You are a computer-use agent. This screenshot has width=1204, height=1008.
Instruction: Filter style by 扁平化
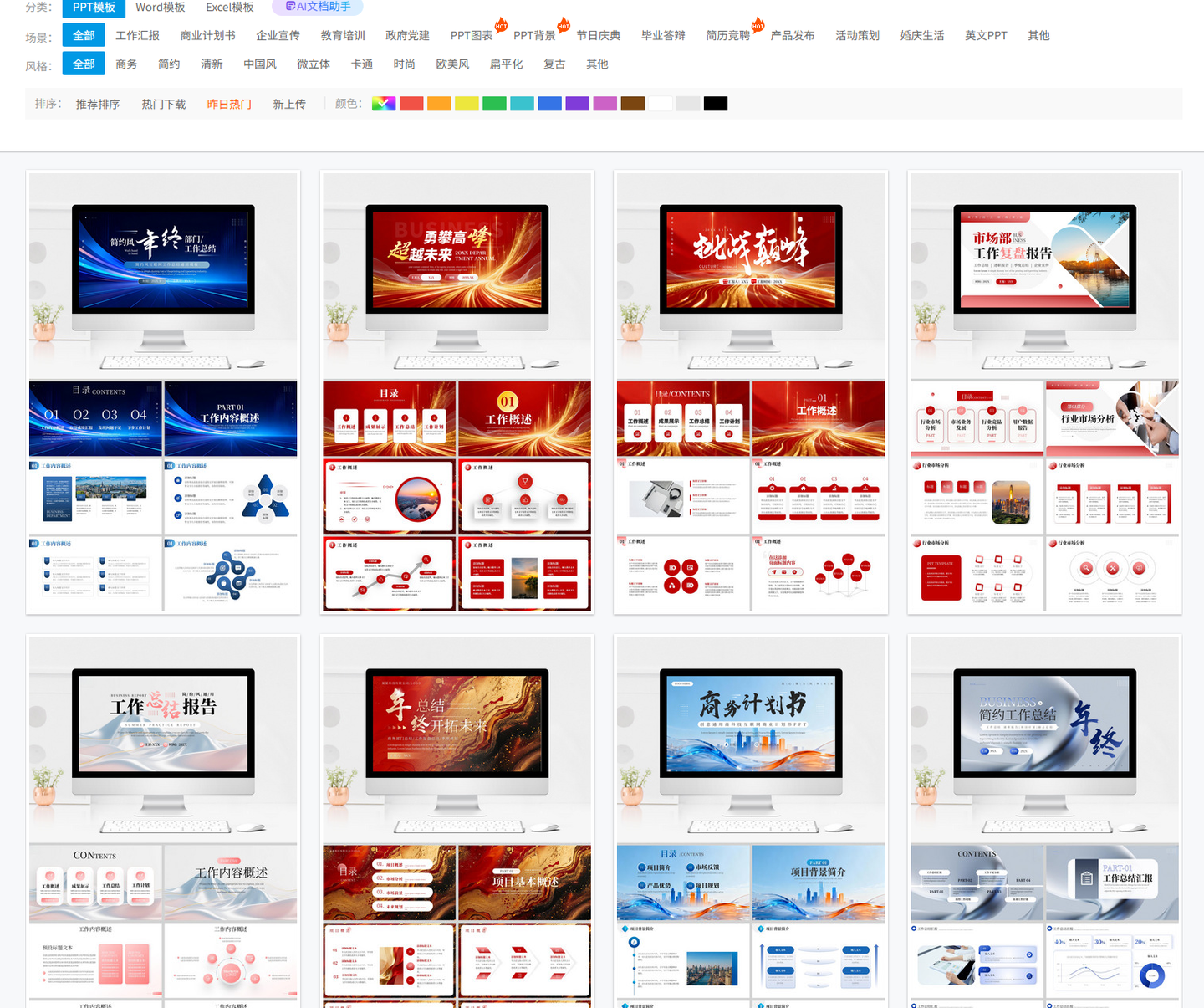point(506,64)
